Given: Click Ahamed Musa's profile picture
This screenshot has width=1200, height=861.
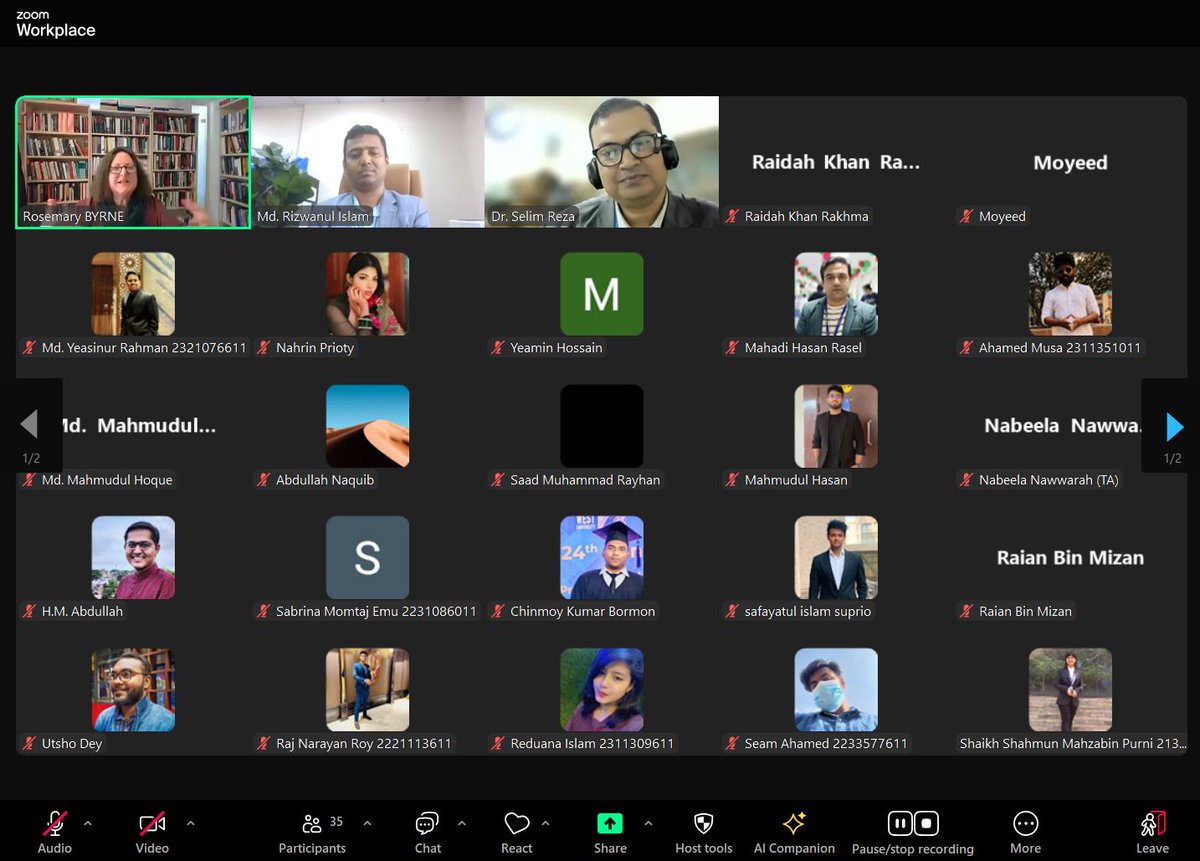Looking at the screenshot, I should 1070,293.
